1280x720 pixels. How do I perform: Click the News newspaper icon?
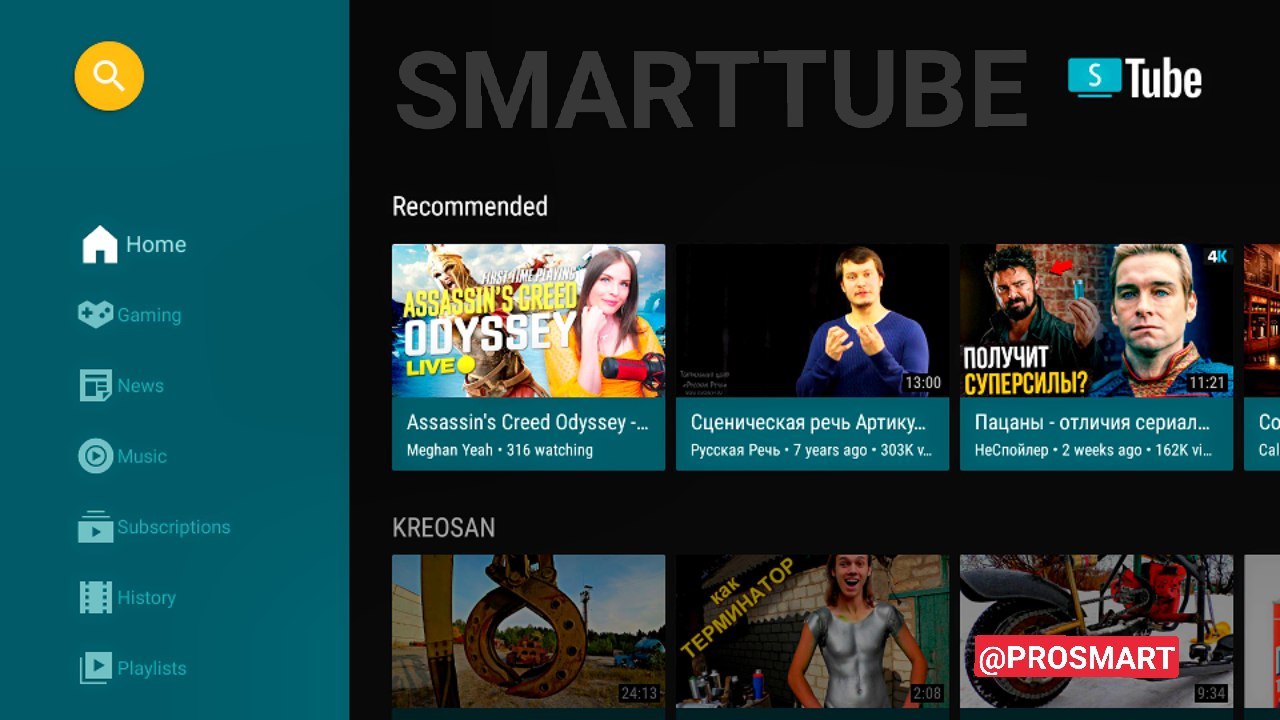(95, 386)
